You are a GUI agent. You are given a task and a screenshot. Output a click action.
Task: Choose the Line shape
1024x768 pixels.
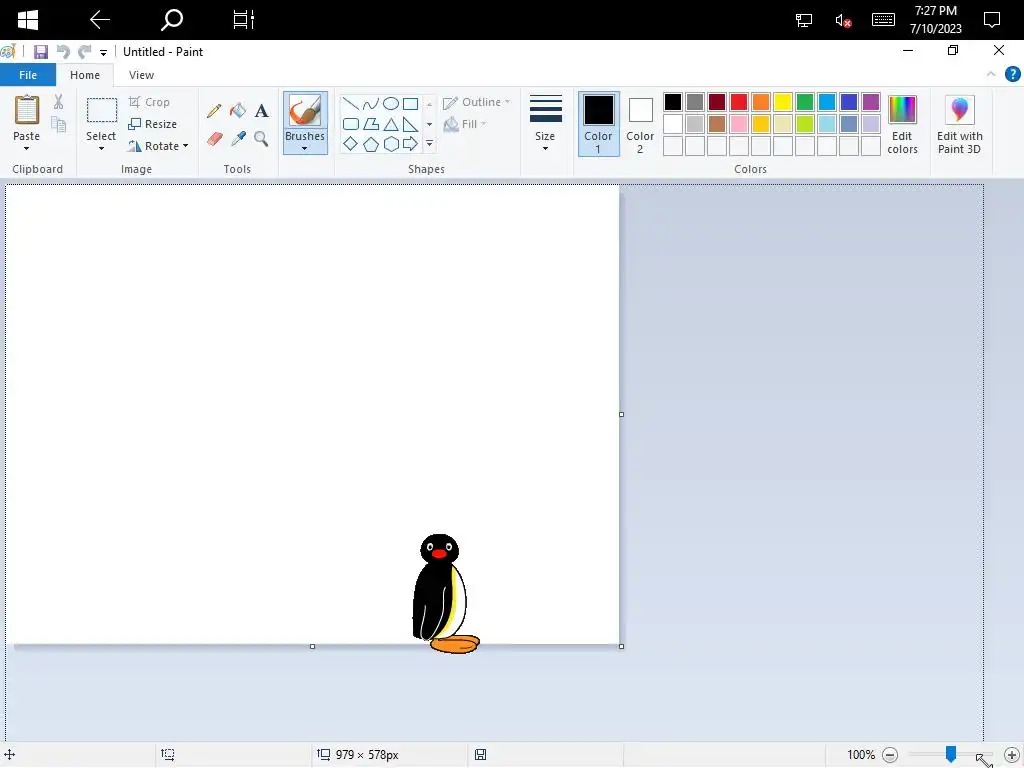coord(350,103)
